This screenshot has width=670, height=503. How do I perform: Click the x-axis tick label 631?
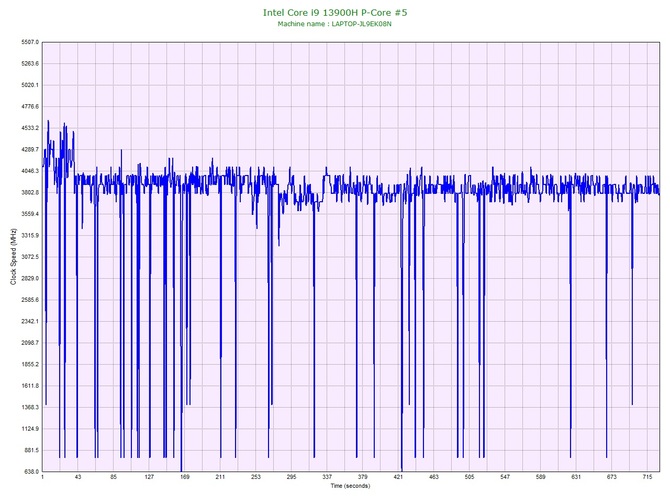(x=576, y=477)
